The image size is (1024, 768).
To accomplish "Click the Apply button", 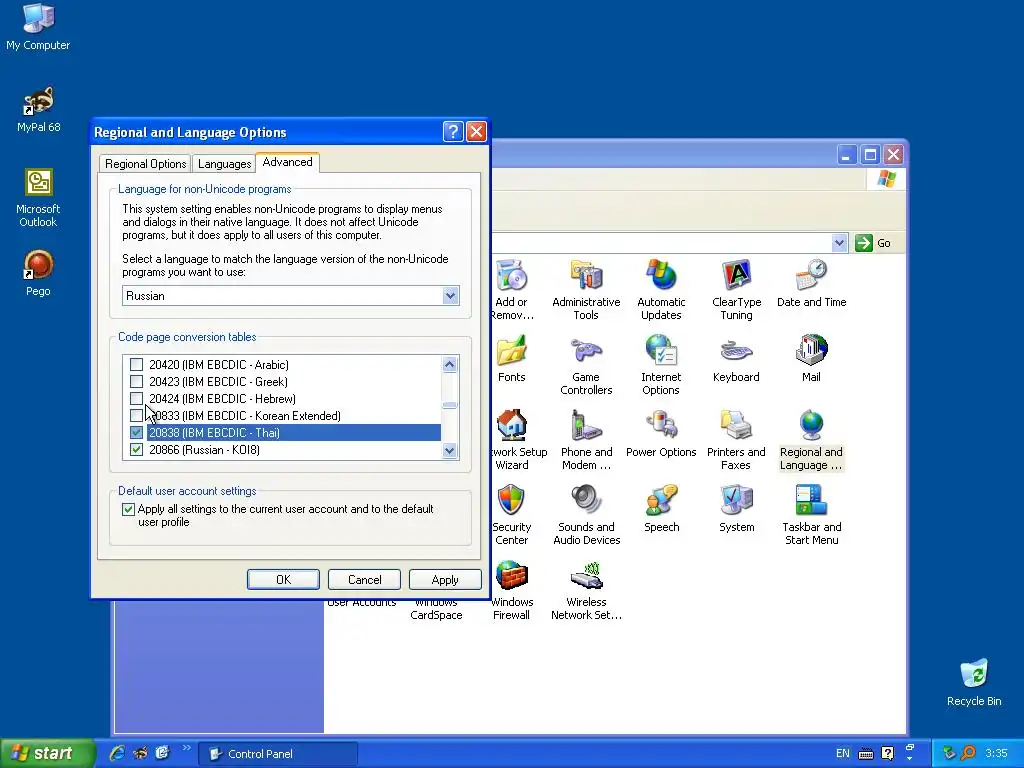I will (x=445, y=580).
